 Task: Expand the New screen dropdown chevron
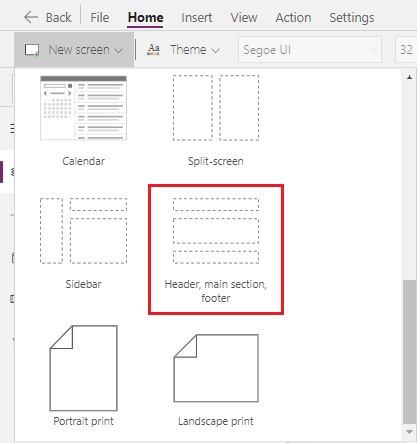(x=118, y=51)
